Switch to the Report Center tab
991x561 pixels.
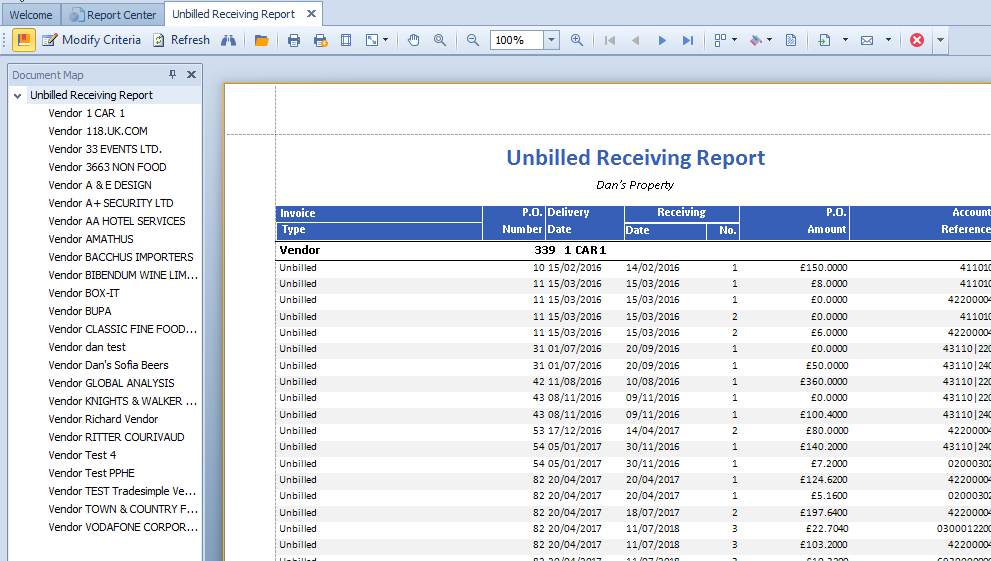113,14
